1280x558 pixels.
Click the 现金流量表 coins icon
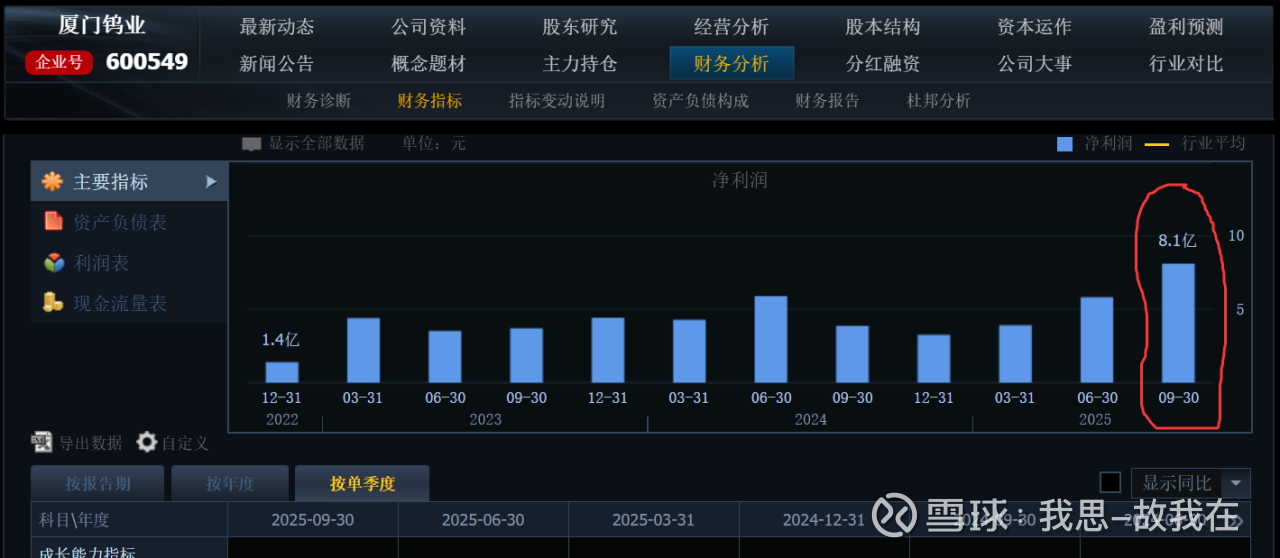[53, 302]
